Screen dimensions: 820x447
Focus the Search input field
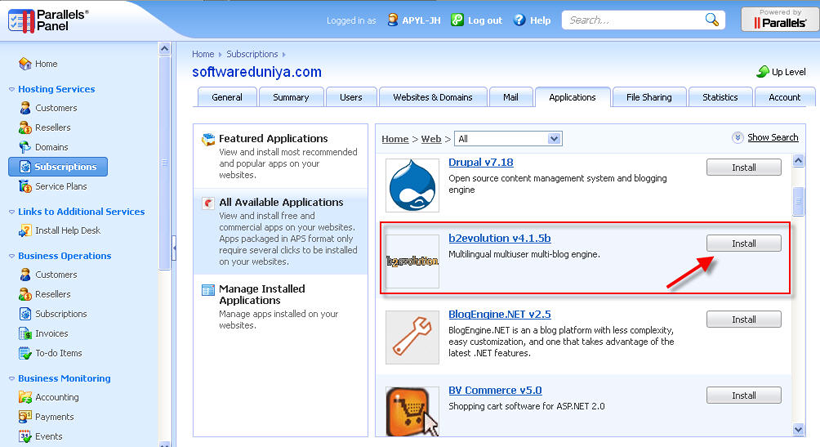tap(633, 20)
